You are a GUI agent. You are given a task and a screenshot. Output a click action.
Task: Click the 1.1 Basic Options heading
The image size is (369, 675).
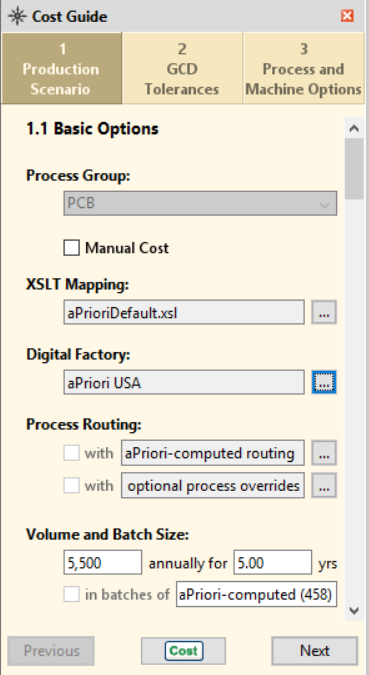point(93,129)
